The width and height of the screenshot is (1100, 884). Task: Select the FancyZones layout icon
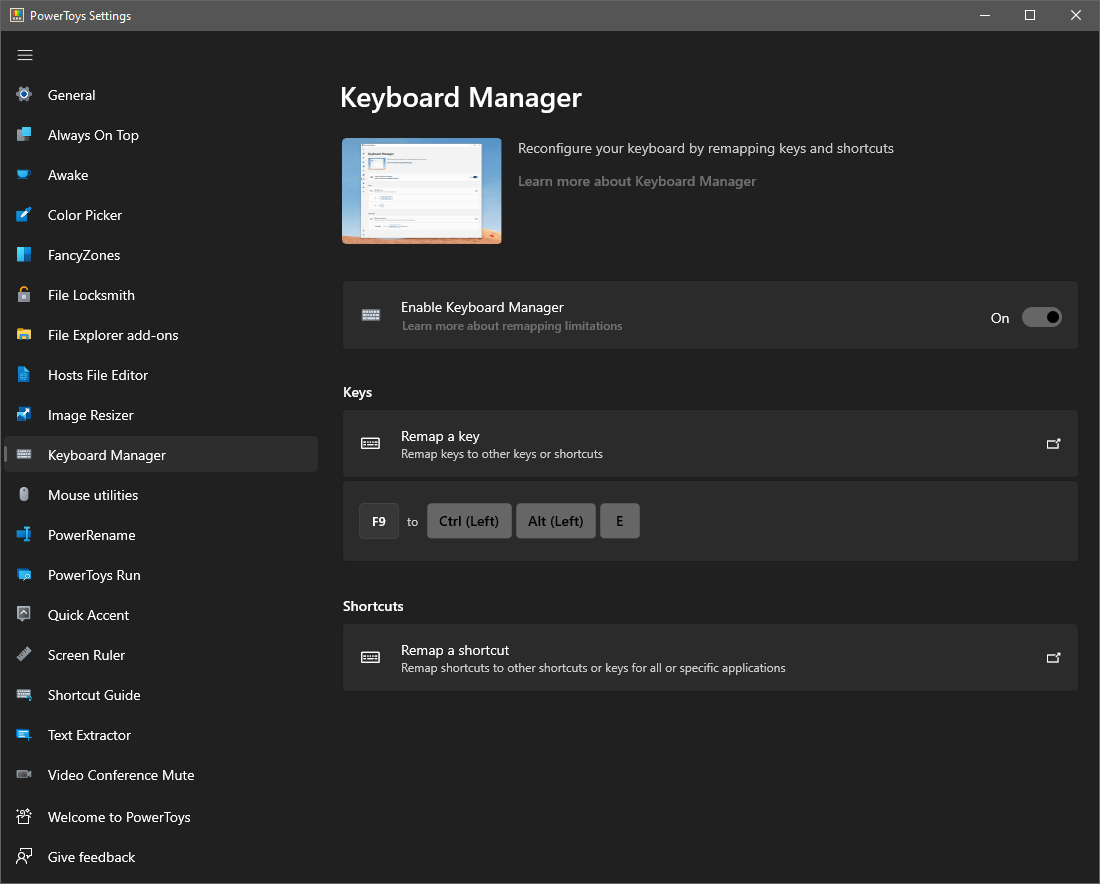[24, 255]
